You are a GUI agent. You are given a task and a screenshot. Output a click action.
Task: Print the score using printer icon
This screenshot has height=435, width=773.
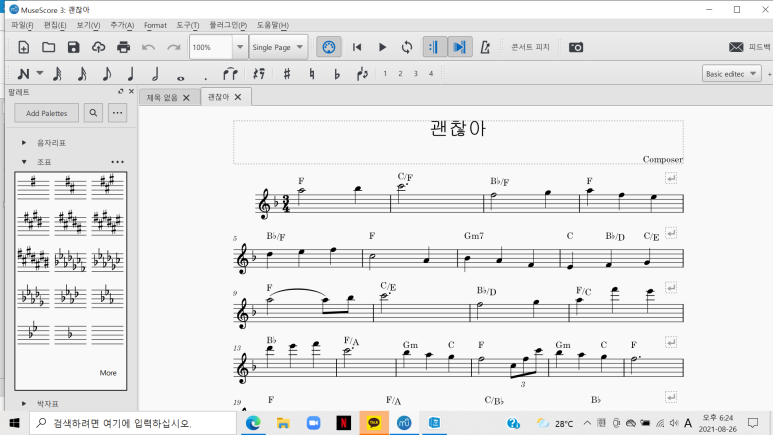point(123,47)
